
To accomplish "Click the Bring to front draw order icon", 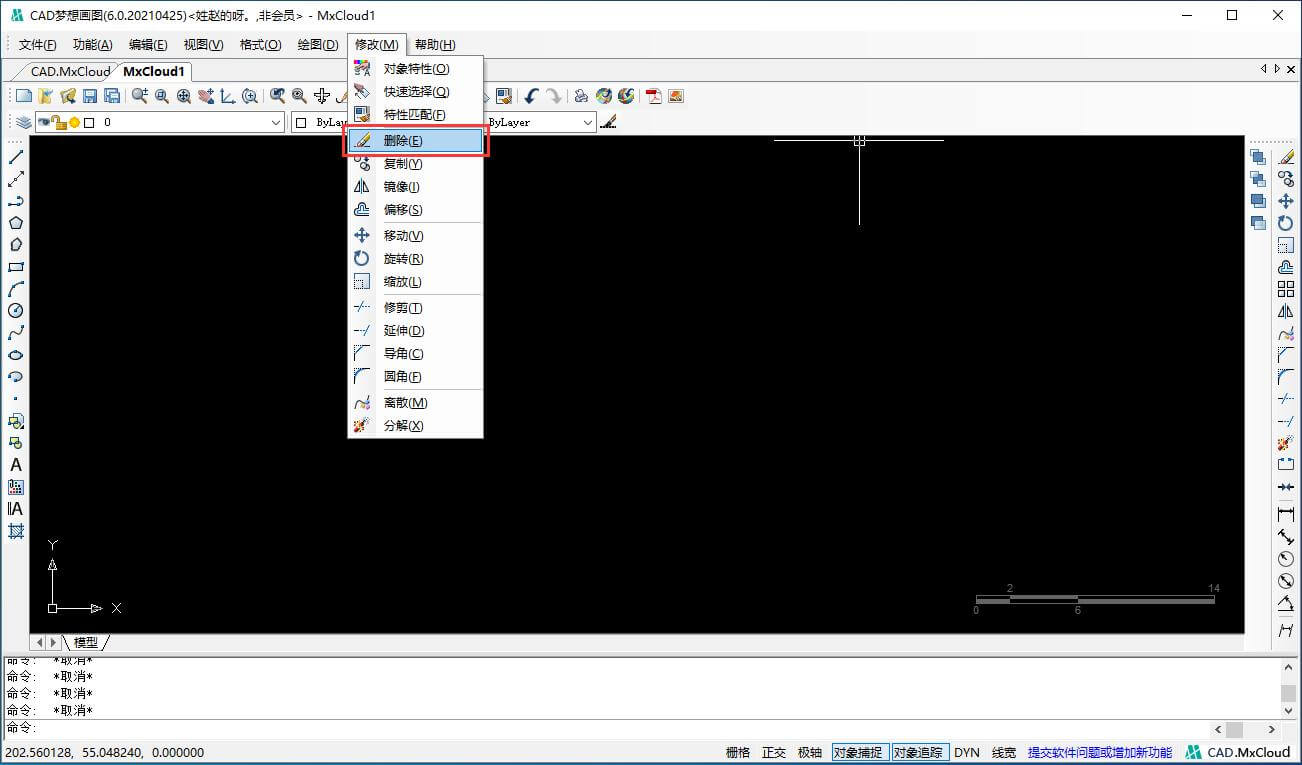I will 1258,157.
